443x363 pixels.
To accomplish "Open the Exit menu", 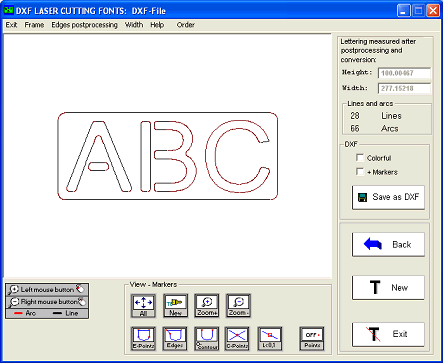I will coord(11,25).
